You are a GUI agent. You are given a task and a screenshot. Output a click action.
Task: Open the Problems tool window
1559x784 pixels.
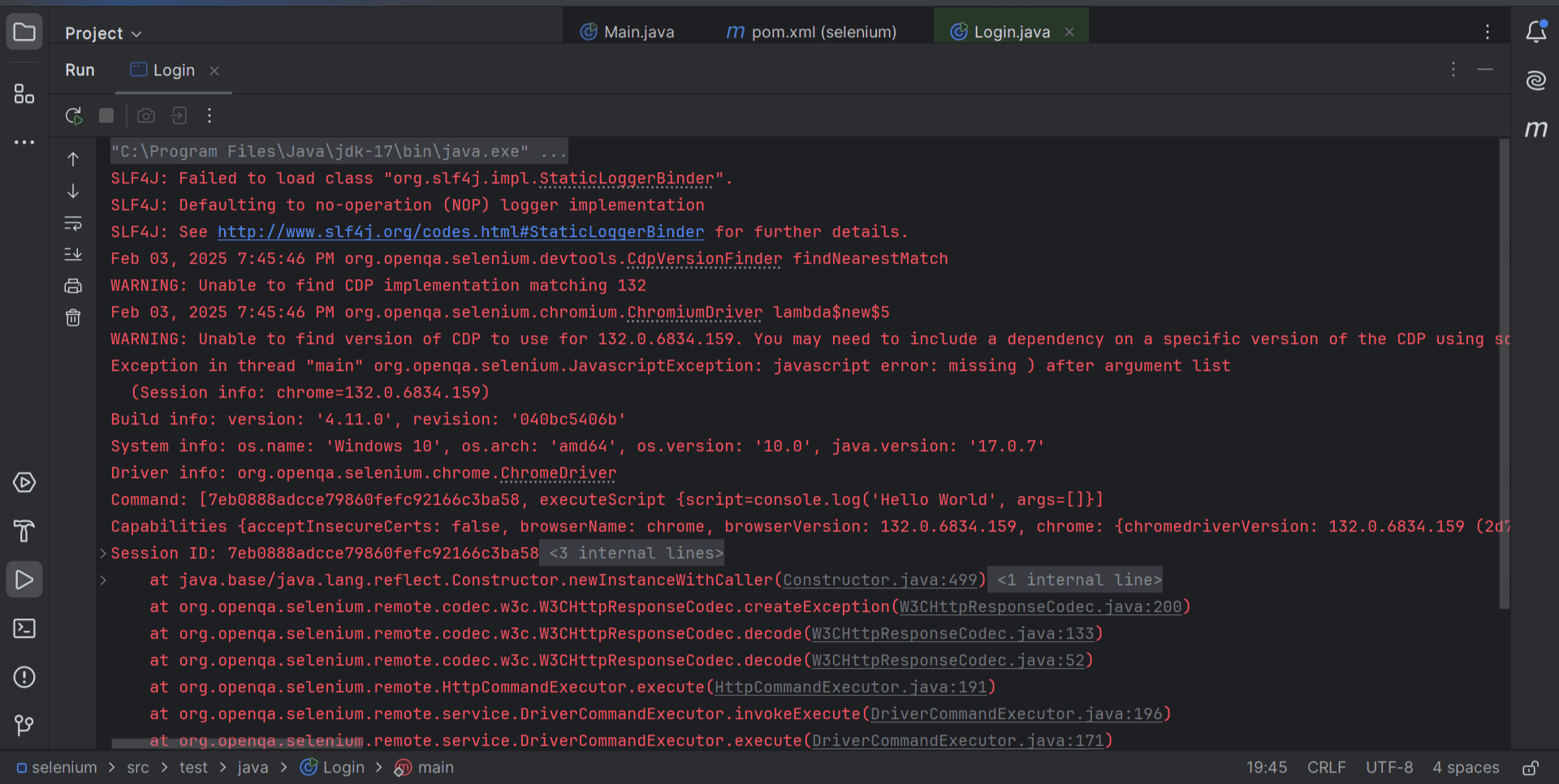click(24, 677)
